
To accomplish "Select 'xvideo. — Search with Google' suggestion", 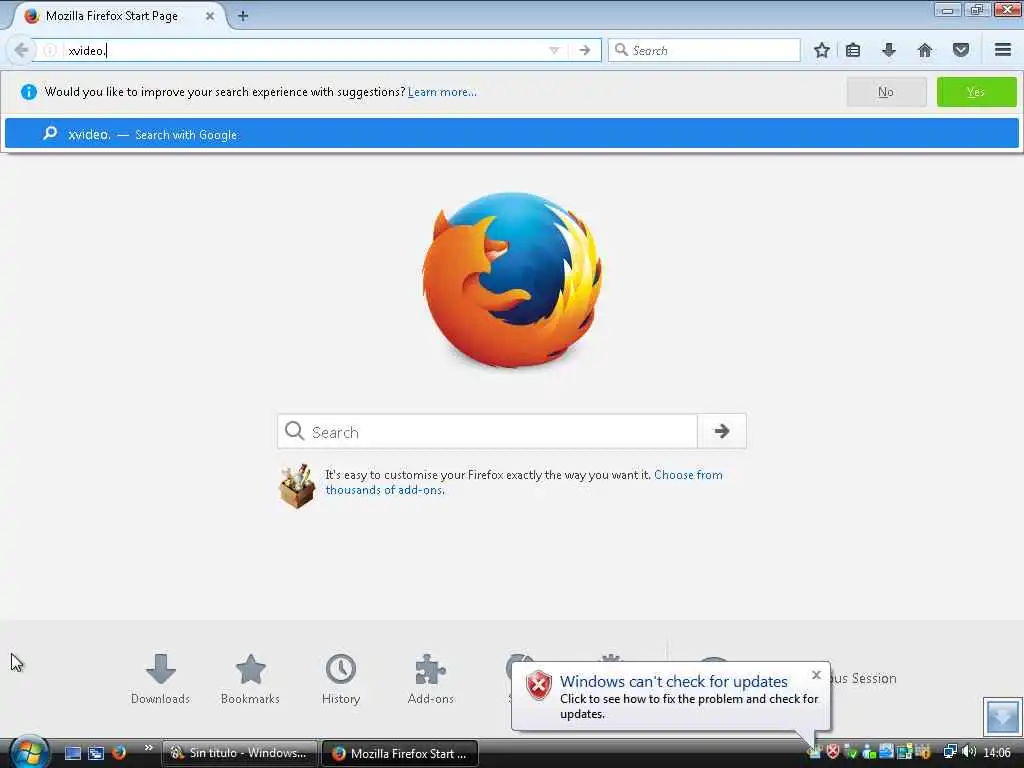I will click(x=511, y=134).
